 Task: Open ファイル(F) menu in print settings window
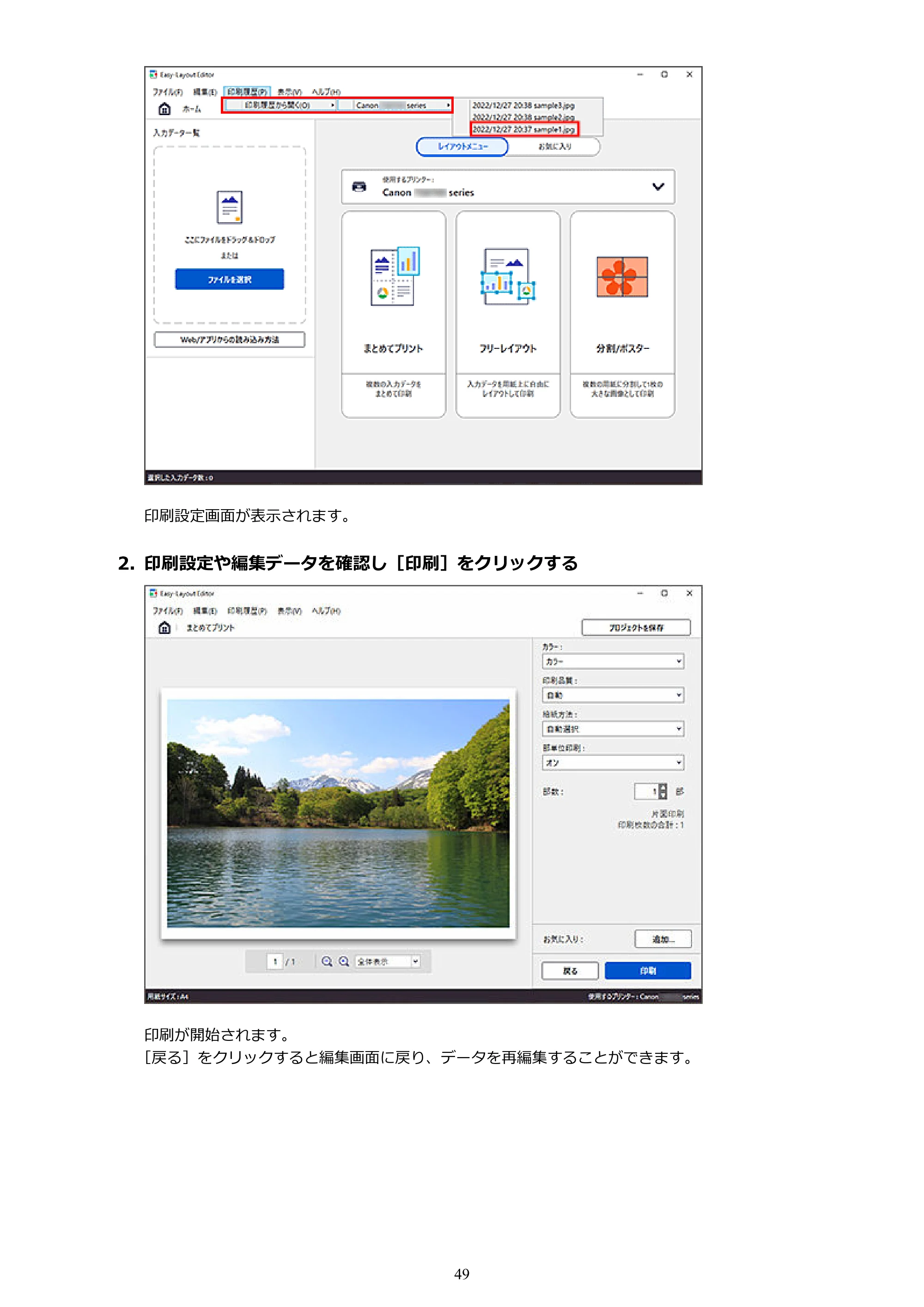(167, 611)
